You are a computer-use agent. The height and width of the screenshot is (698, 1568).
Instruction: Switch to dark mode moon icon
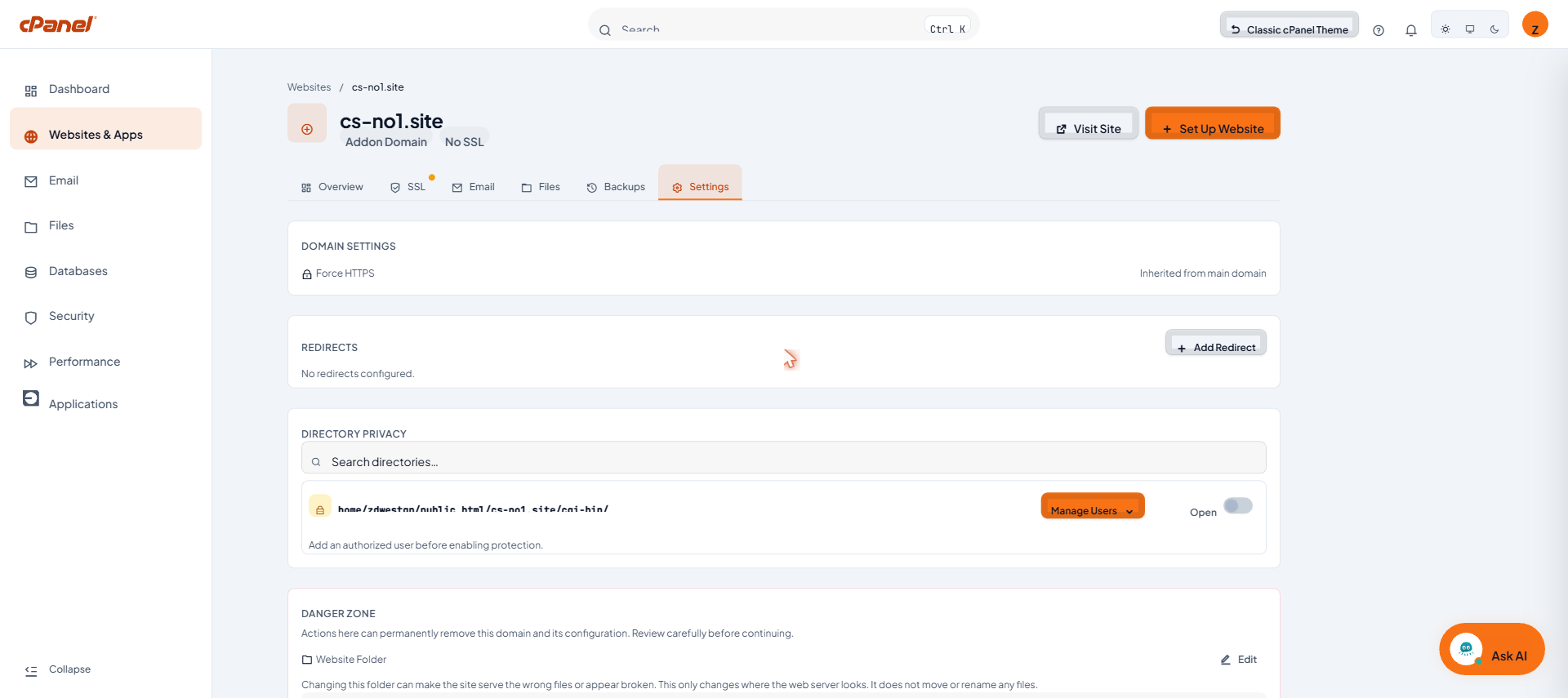point(1494,29)
